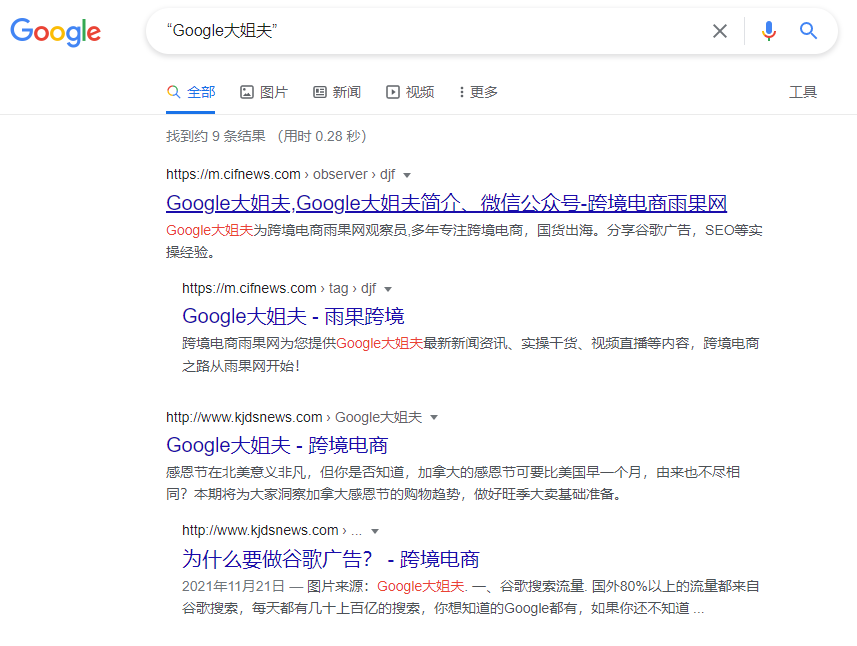857x646 pixels.
Task: Start voice search with the microphone icon
Action: [x=768, y=31]
